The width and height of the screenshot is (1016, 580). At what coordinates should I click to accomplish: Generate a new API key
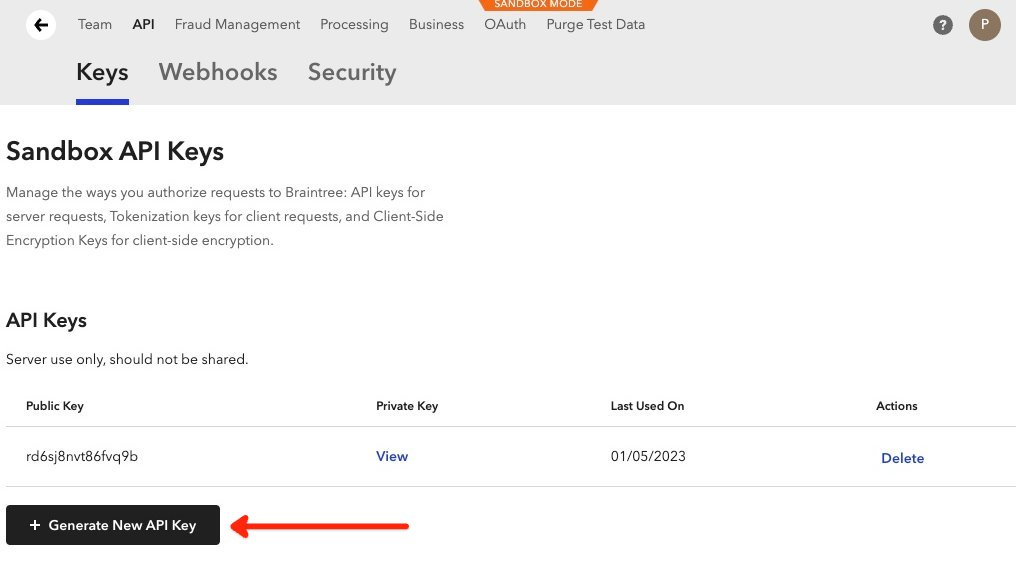click(x=113, y=525)
